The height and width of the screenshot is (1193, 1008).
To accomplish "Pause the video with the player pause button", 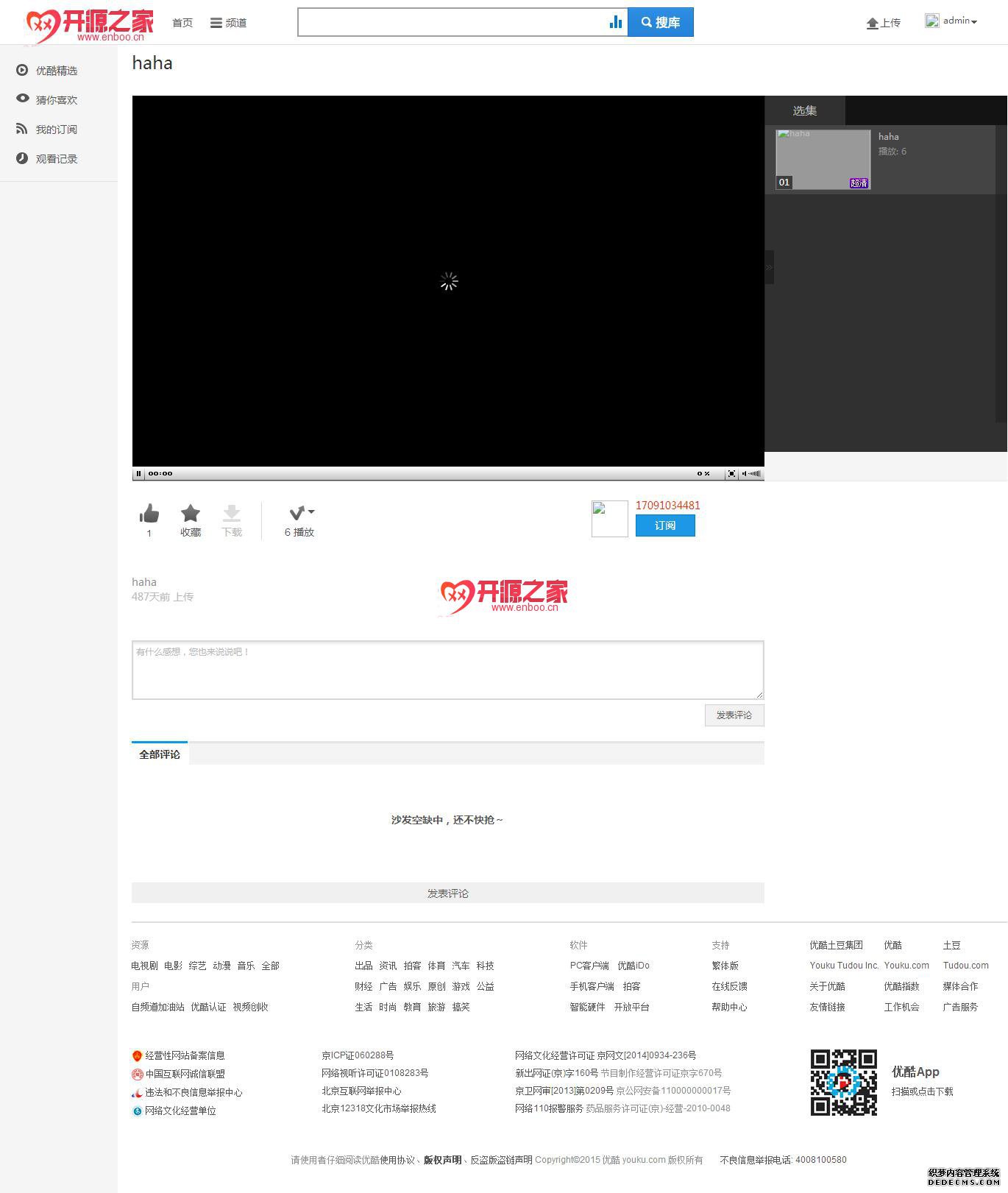I will 138,473.
